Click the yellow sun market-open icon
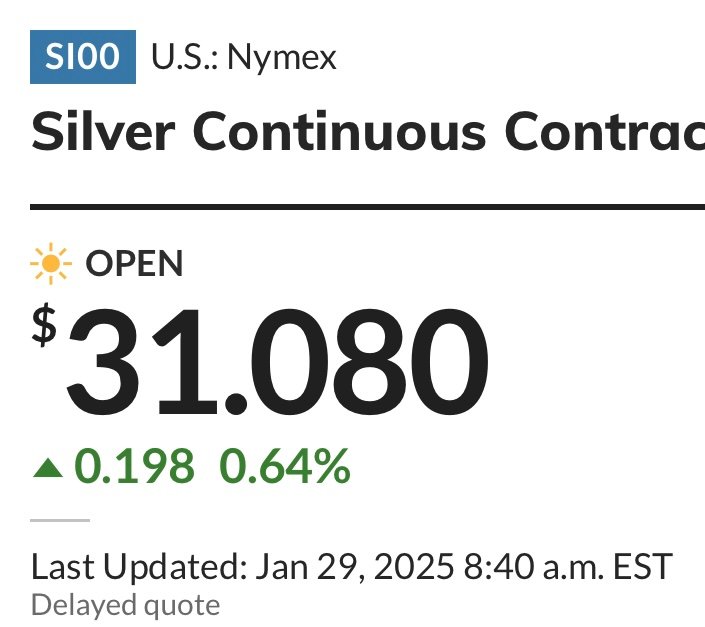Viewport: 705px width, 627px height. point(51,264)
